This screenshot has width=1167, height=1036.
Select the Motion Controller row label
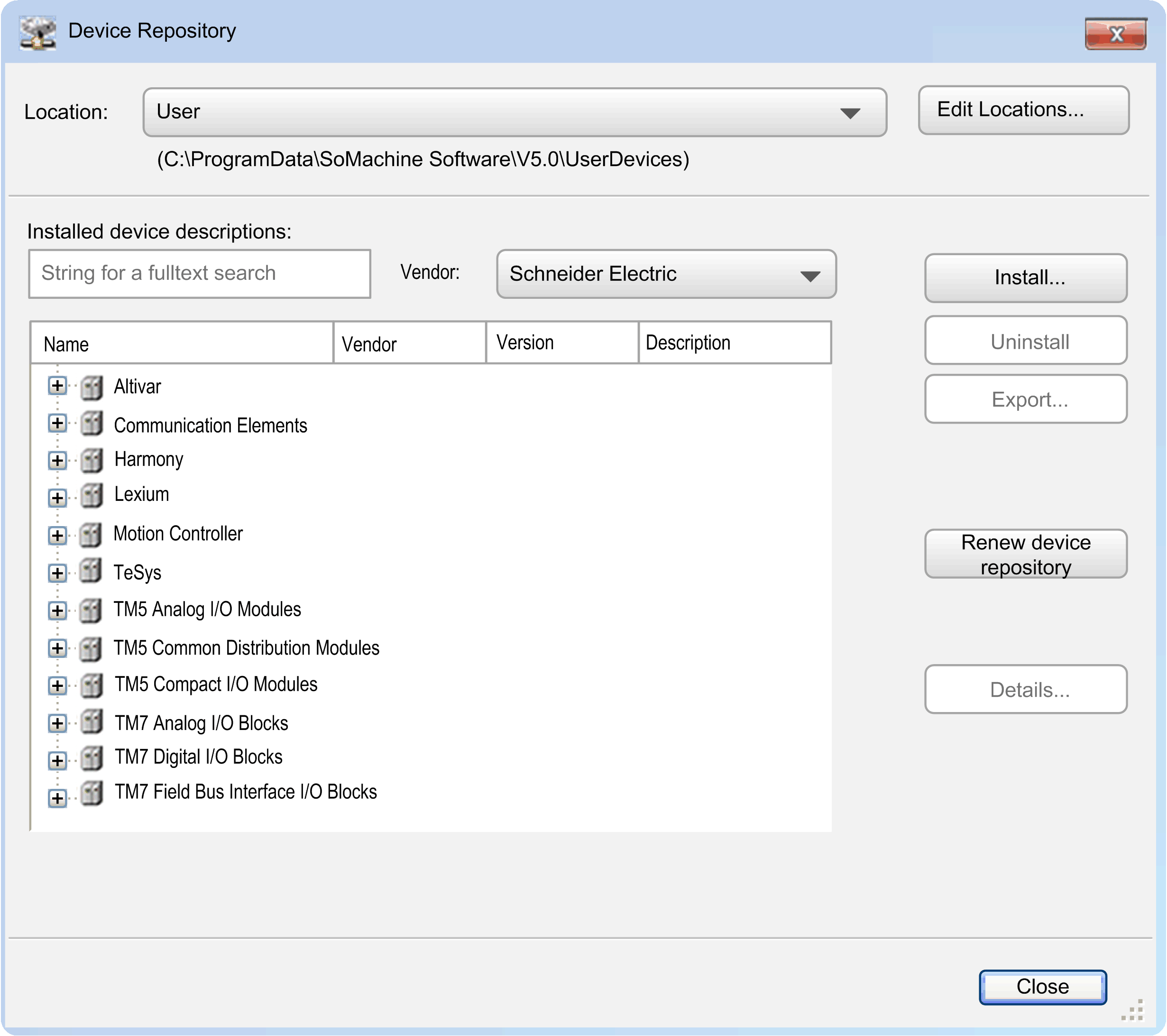coord(177,534)
